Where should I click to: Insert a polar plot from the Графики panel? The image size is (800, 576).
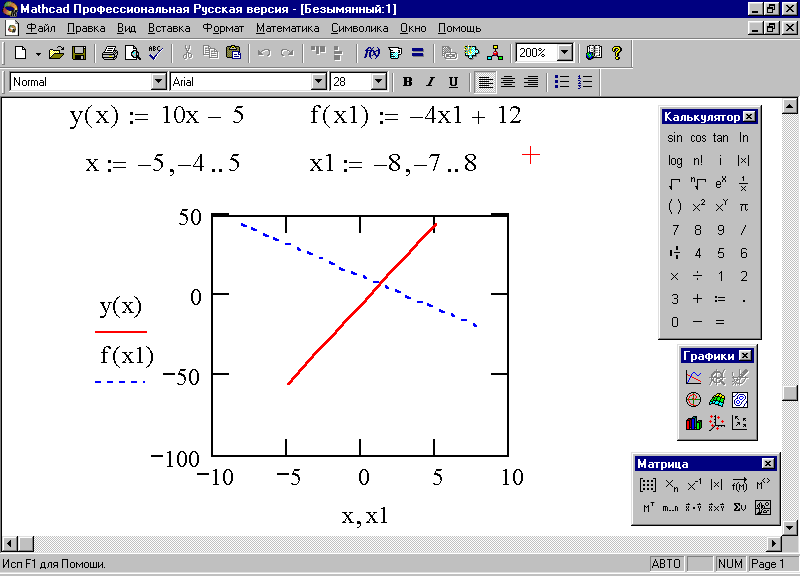(x=693, y=400)
